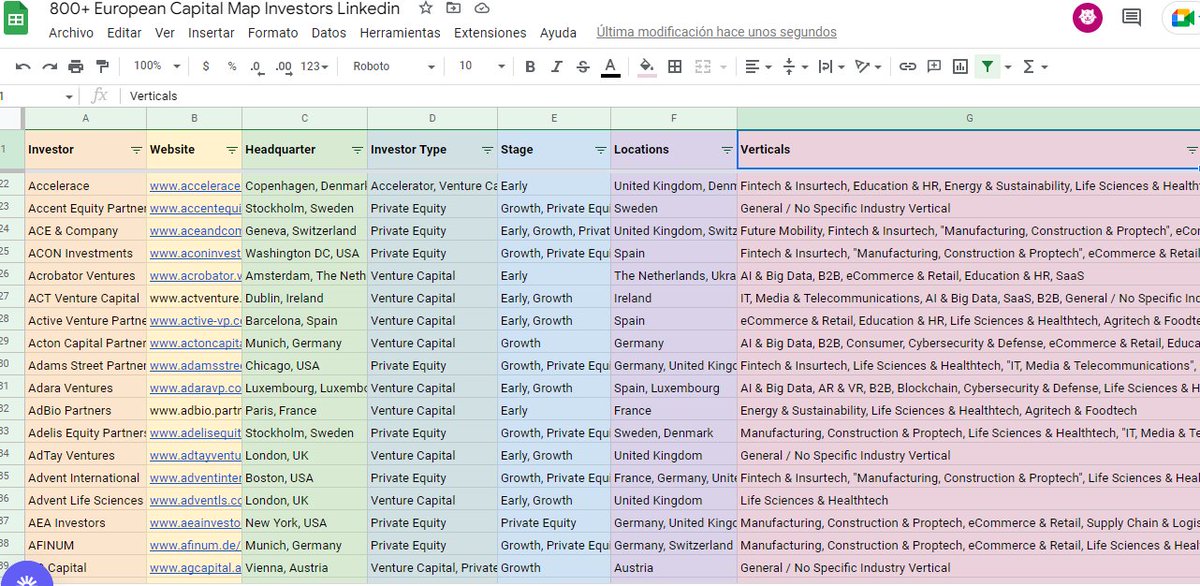Open vertical align dropdown
1200x586 pixels.
click(794, 67)
